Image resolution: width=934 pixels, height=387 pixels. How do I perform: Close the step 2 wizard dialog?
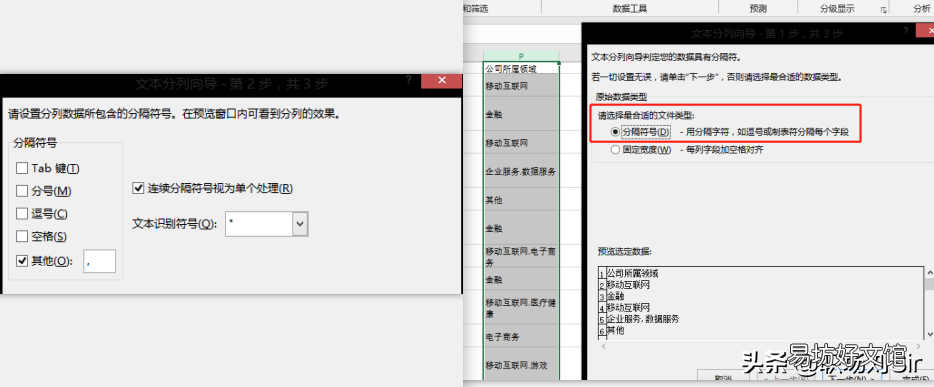tap(441, 81)
